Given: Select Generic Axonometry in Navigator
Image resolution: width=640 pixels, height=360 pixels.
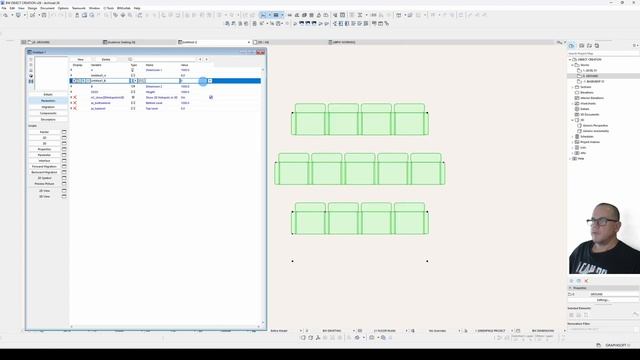Looking at the screenshot, I should click(595, 131).
